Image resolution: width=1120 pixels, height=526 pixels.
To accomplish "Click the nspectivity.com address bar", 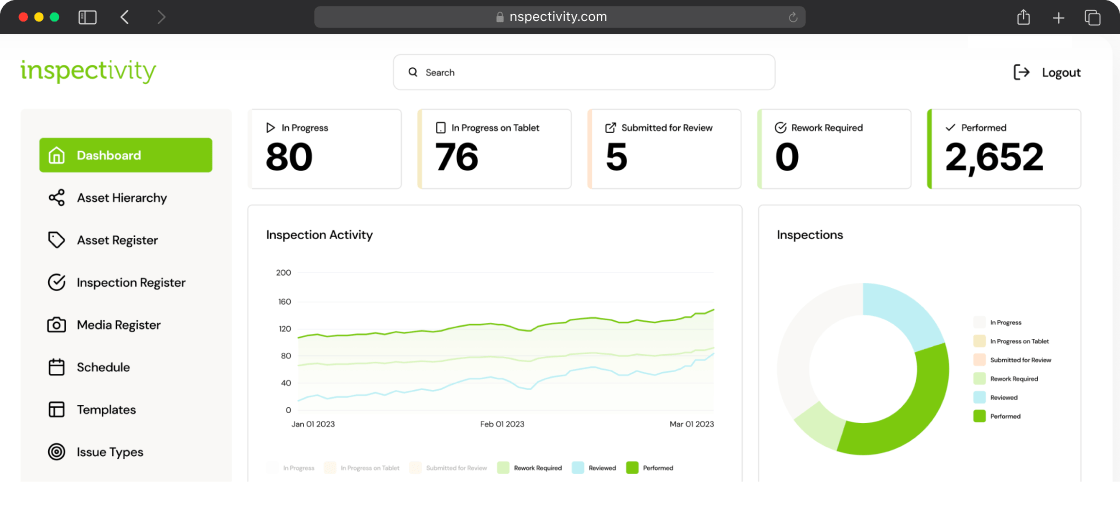I will point(560,17).
